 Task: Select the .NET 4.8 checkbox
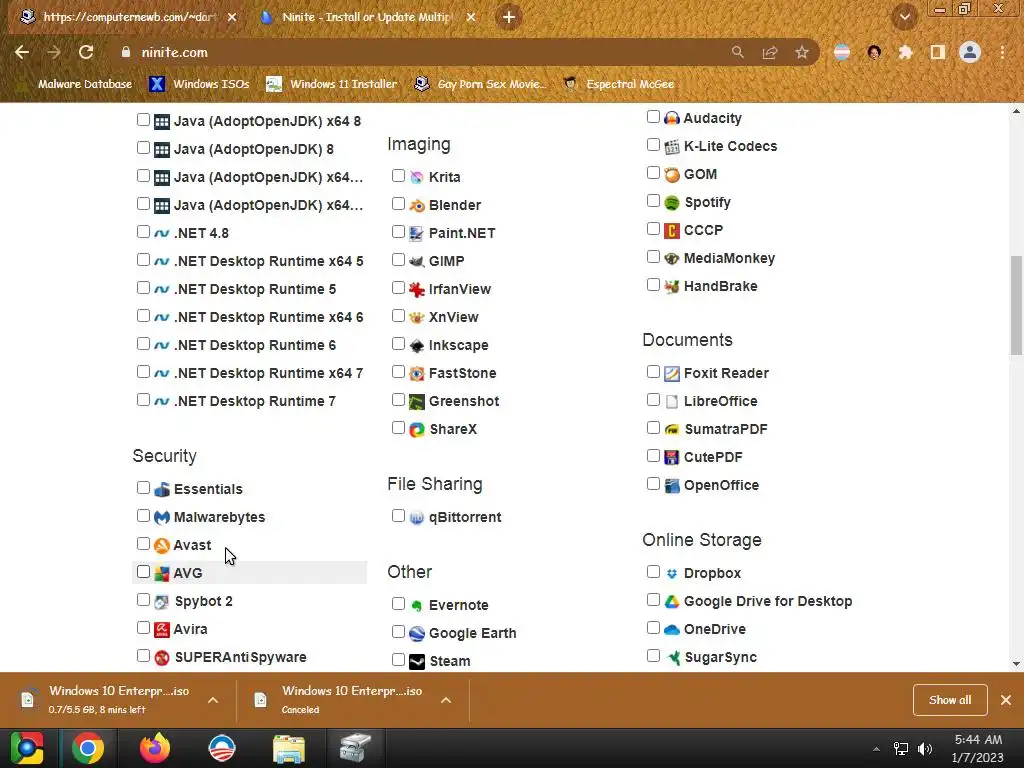(143, 232)
